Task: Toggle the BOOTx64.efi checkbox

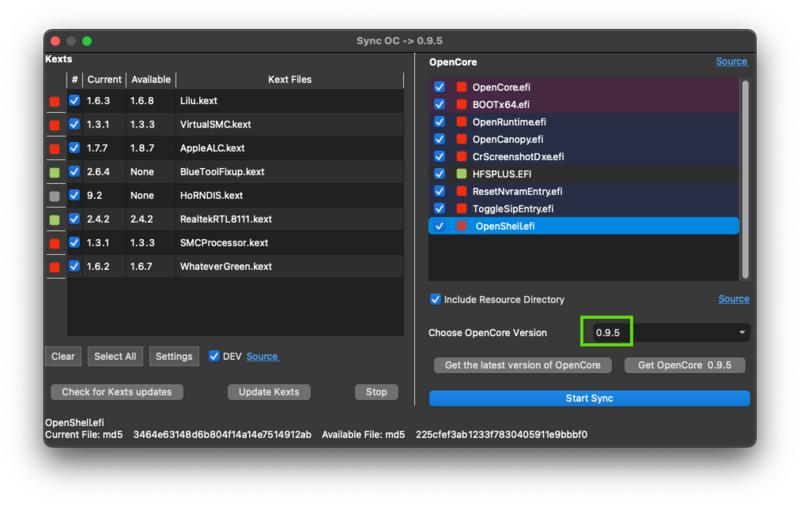Action: tap(439, 104)
